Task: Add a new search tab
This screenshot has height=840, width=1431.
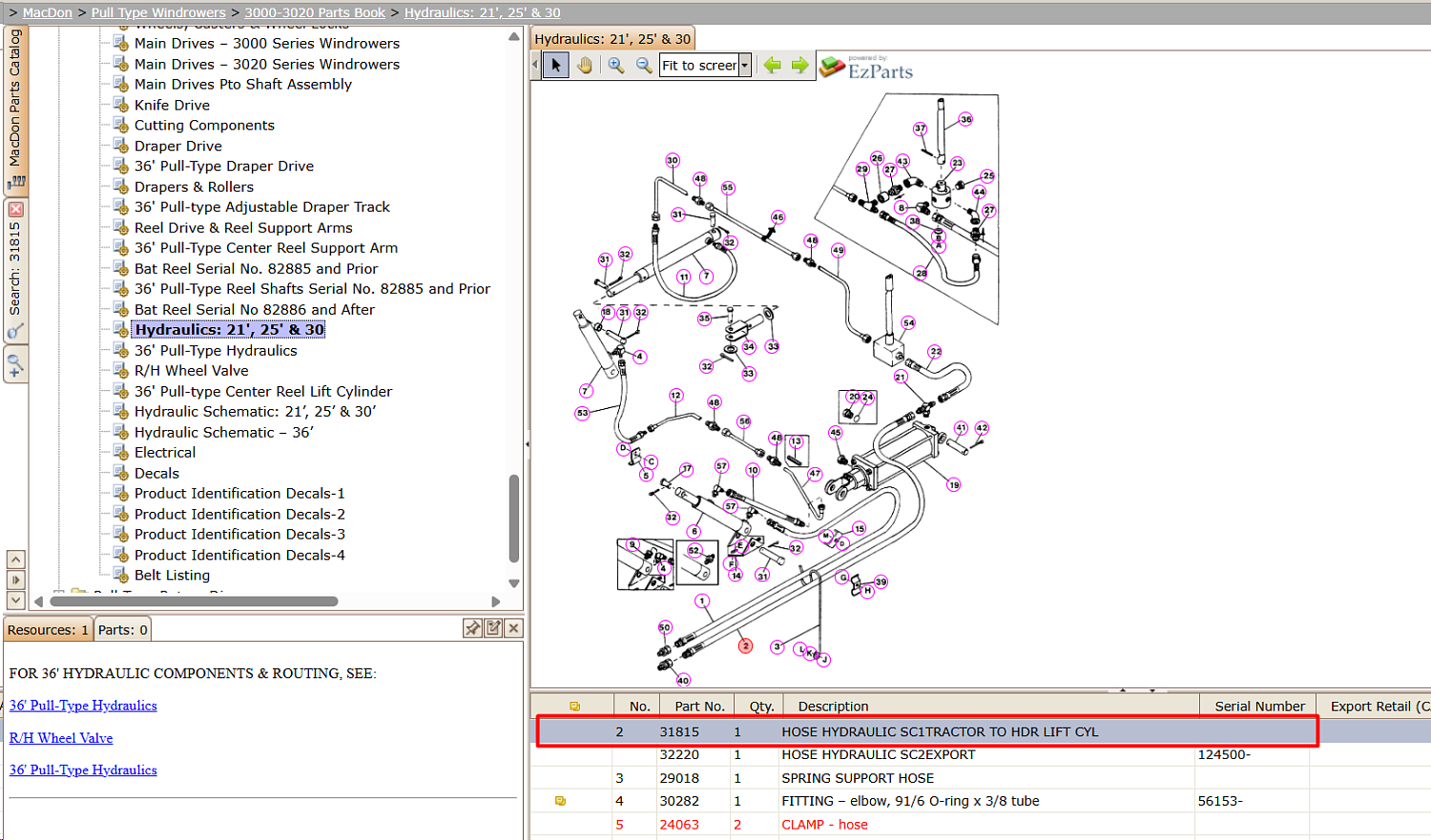Action: 15,364
